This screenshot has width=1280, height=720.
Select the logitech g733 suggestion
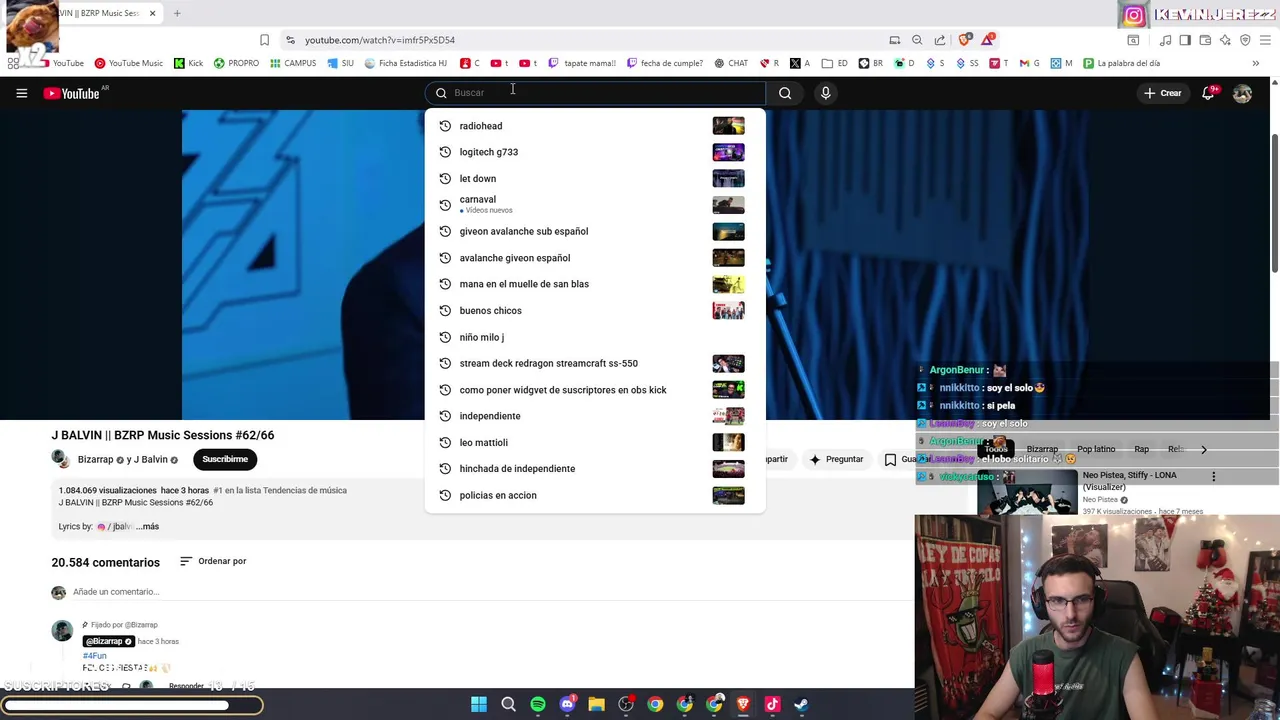[x=595, y=152]
